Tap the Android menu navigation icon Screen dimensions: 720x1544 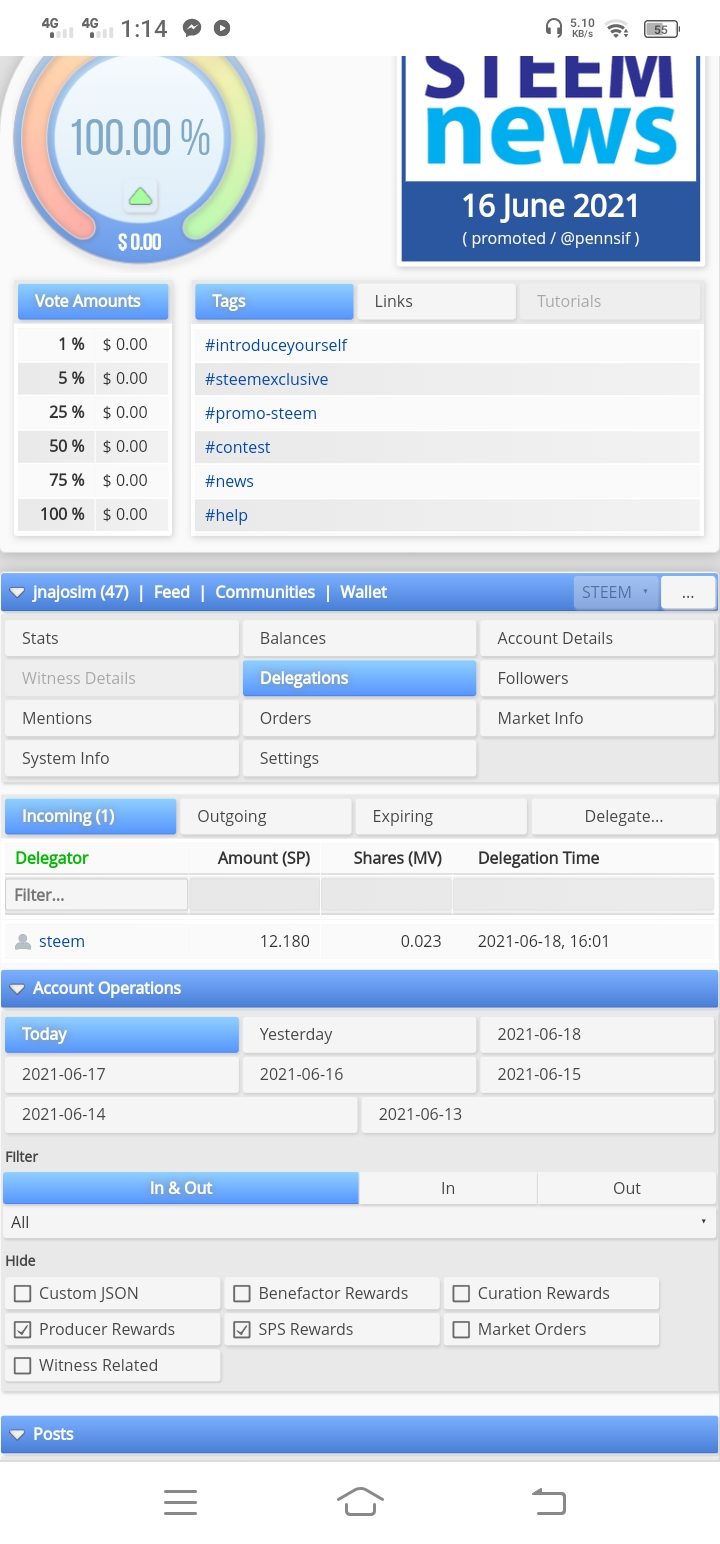click(180, 1501)
